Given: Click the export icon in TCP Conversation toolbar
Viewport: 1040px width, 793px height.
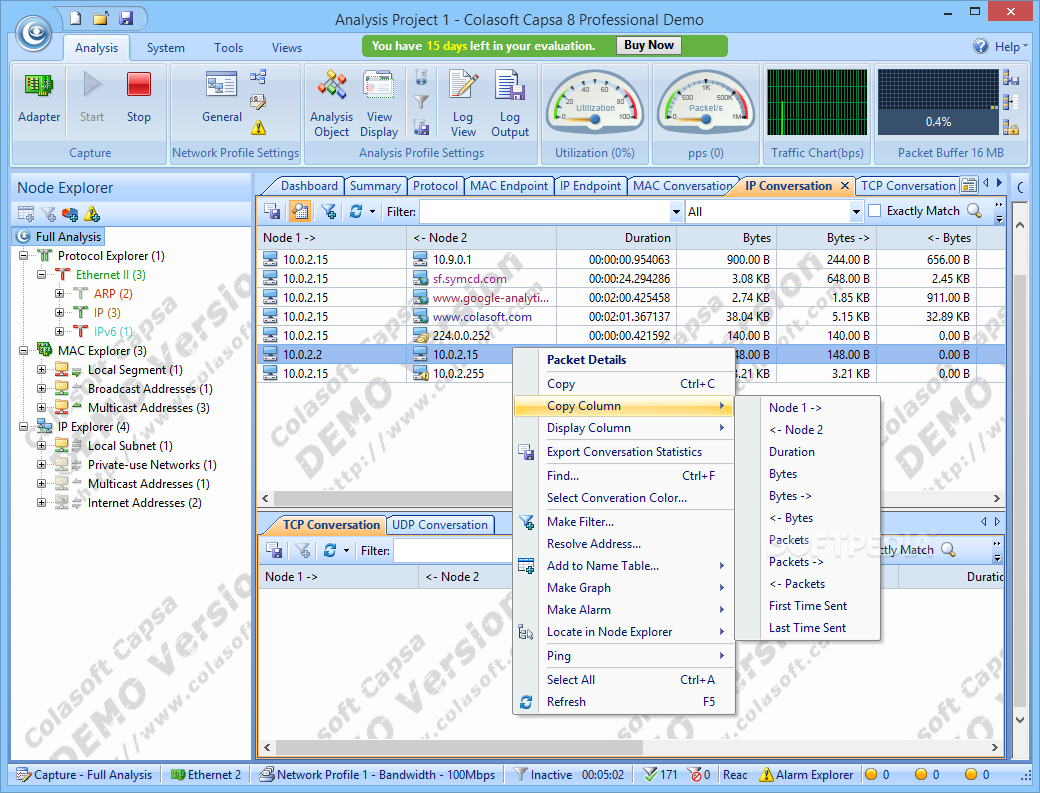Looking at the screenshot, I should coord(274,550).
